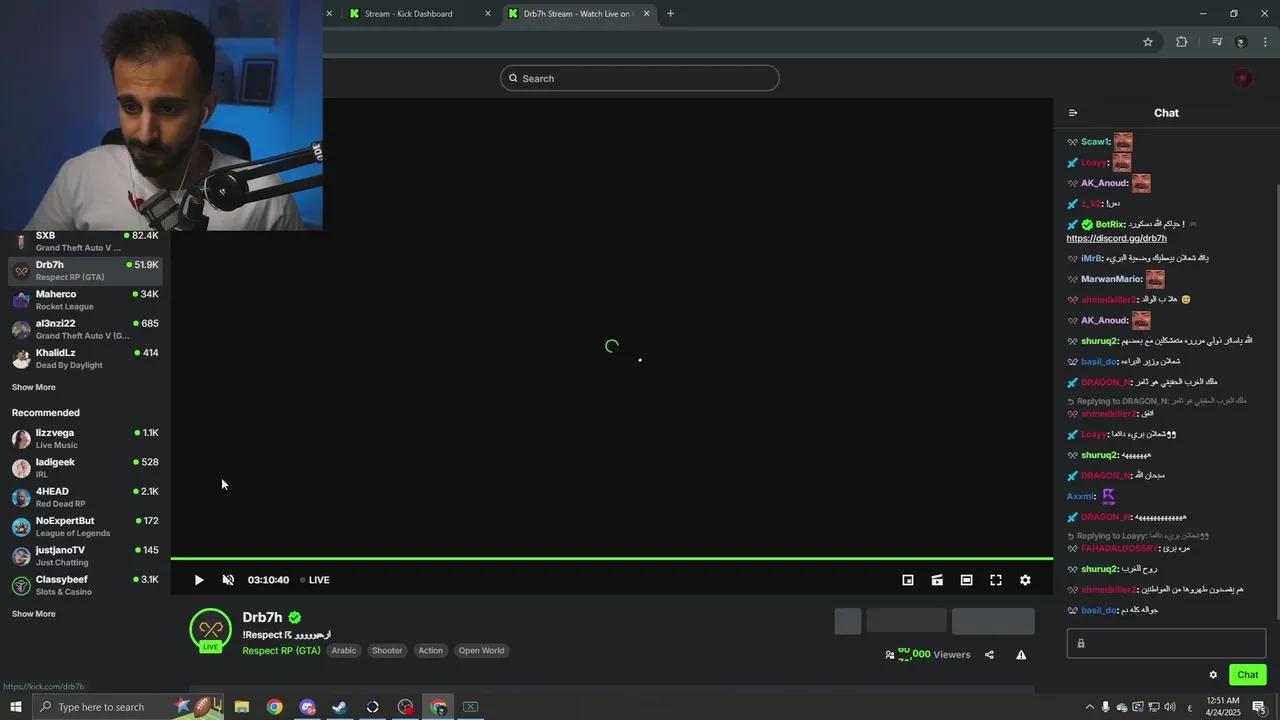Open picture-in-picture mini player
Screen dimensions: 1280x720
908,580
